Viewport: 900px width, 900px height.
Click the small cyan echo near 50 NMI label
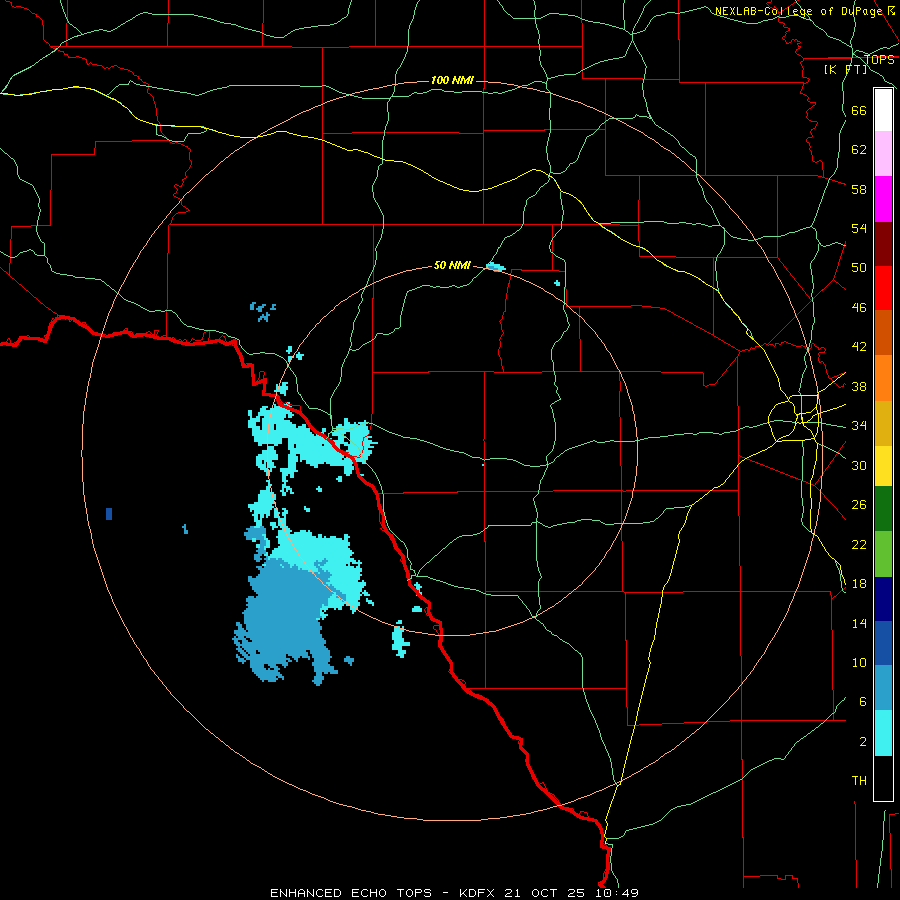pos(495,266)
